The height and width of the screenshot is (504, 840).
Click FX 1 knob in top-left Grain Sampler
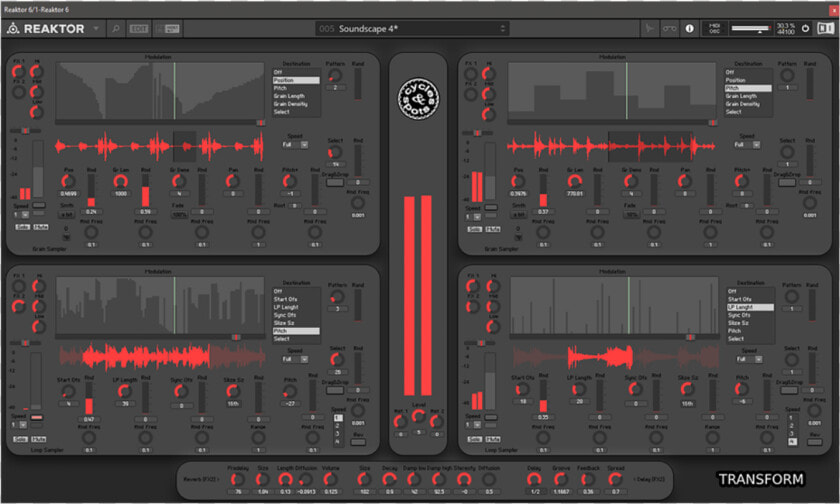[x=18, y=72]
